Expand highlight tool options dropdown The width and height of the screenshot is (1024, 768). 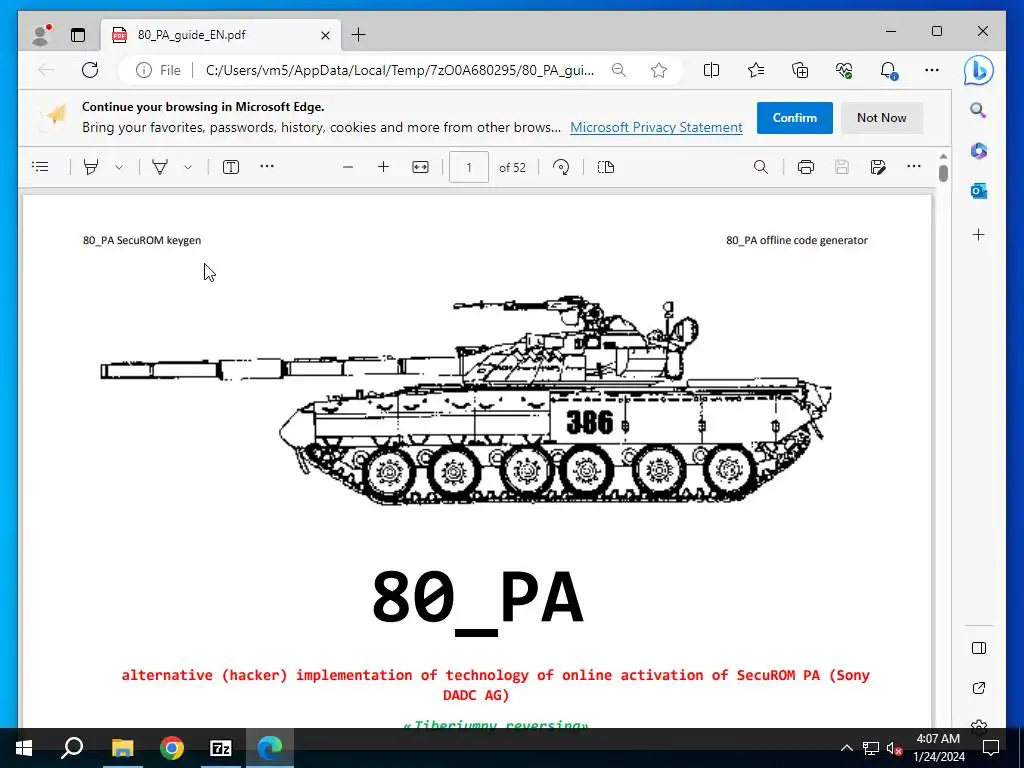click(119, 167)
